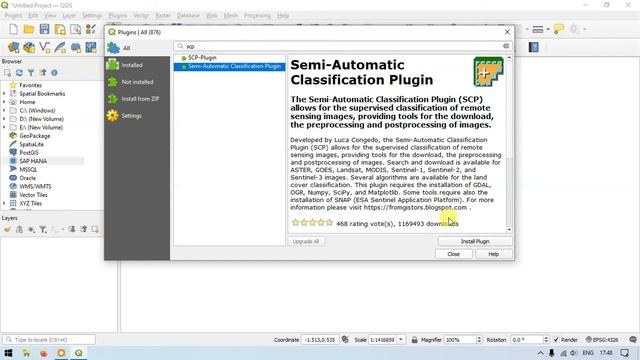The width and height of the screenshot is (640, 360).
Task: Click the New Project icon
Action: click(x=13, y=29)
